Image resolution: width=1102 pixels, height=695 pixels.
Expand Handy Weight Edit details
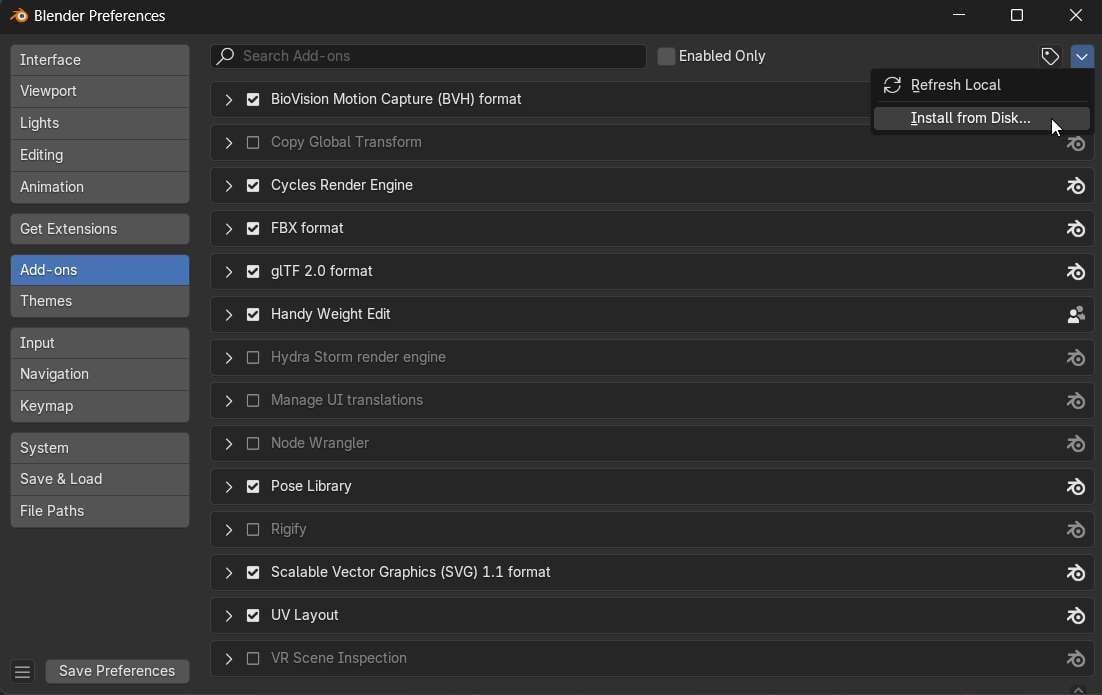[x=228, y=315]
